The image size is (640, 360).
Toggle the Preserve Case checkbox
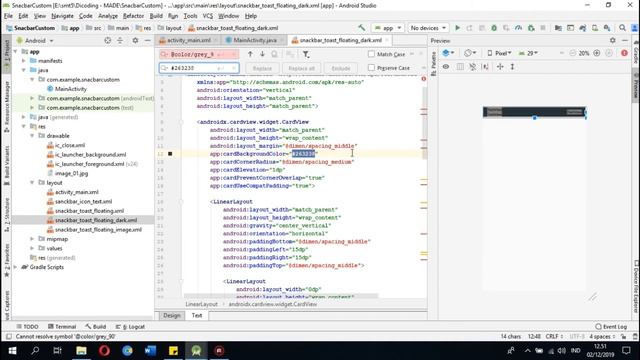(x=371, y=68)
